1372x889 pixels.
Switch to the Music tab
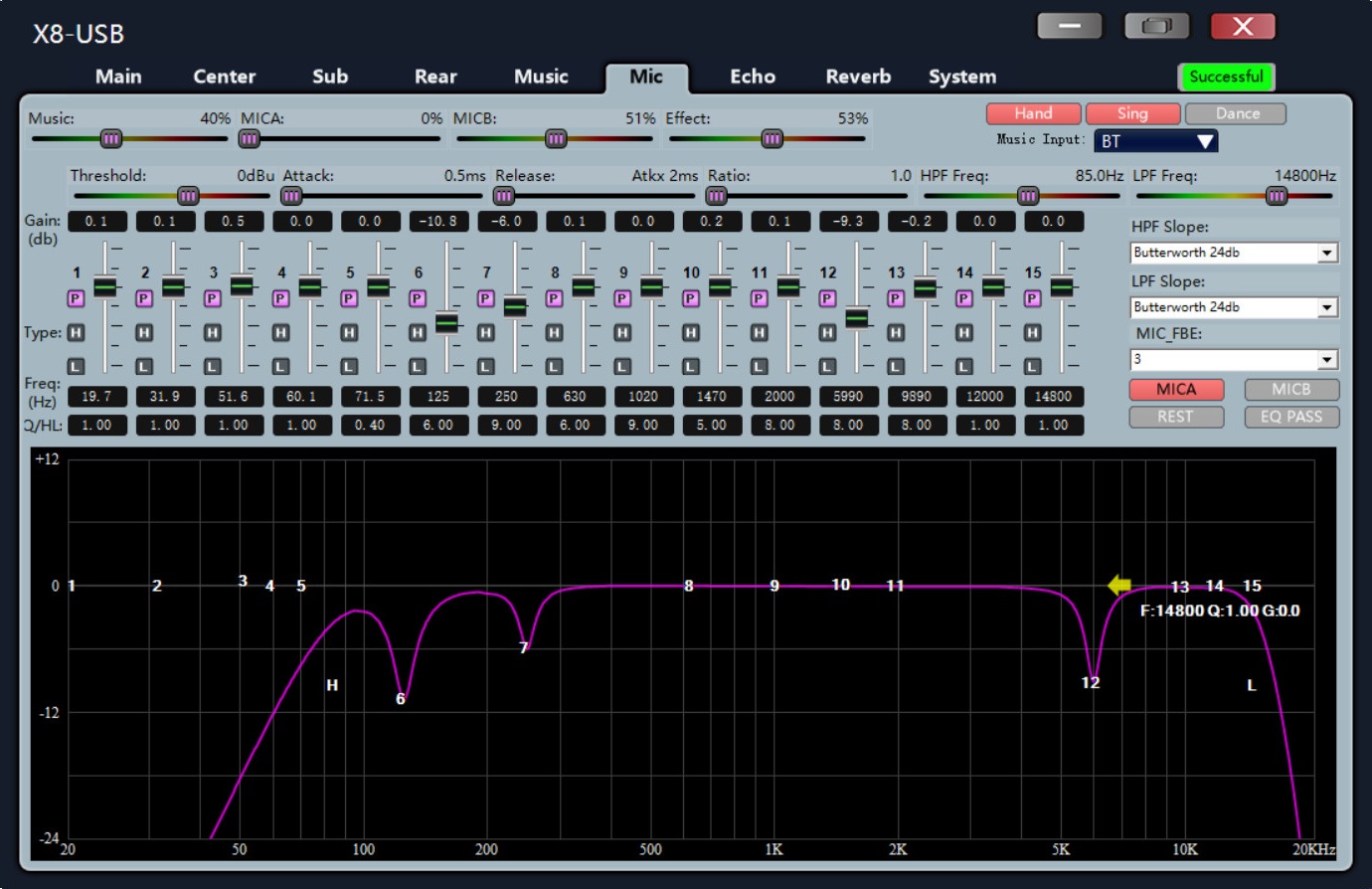click(541, 77)
